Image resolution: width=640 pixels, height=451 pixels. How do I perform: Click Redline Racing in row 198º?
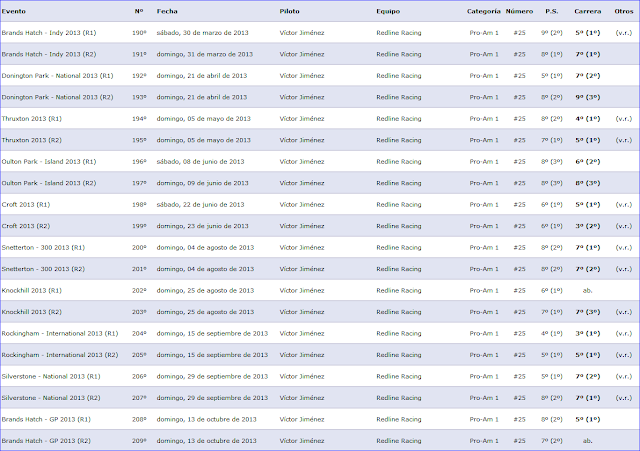(x=399, y=204)
